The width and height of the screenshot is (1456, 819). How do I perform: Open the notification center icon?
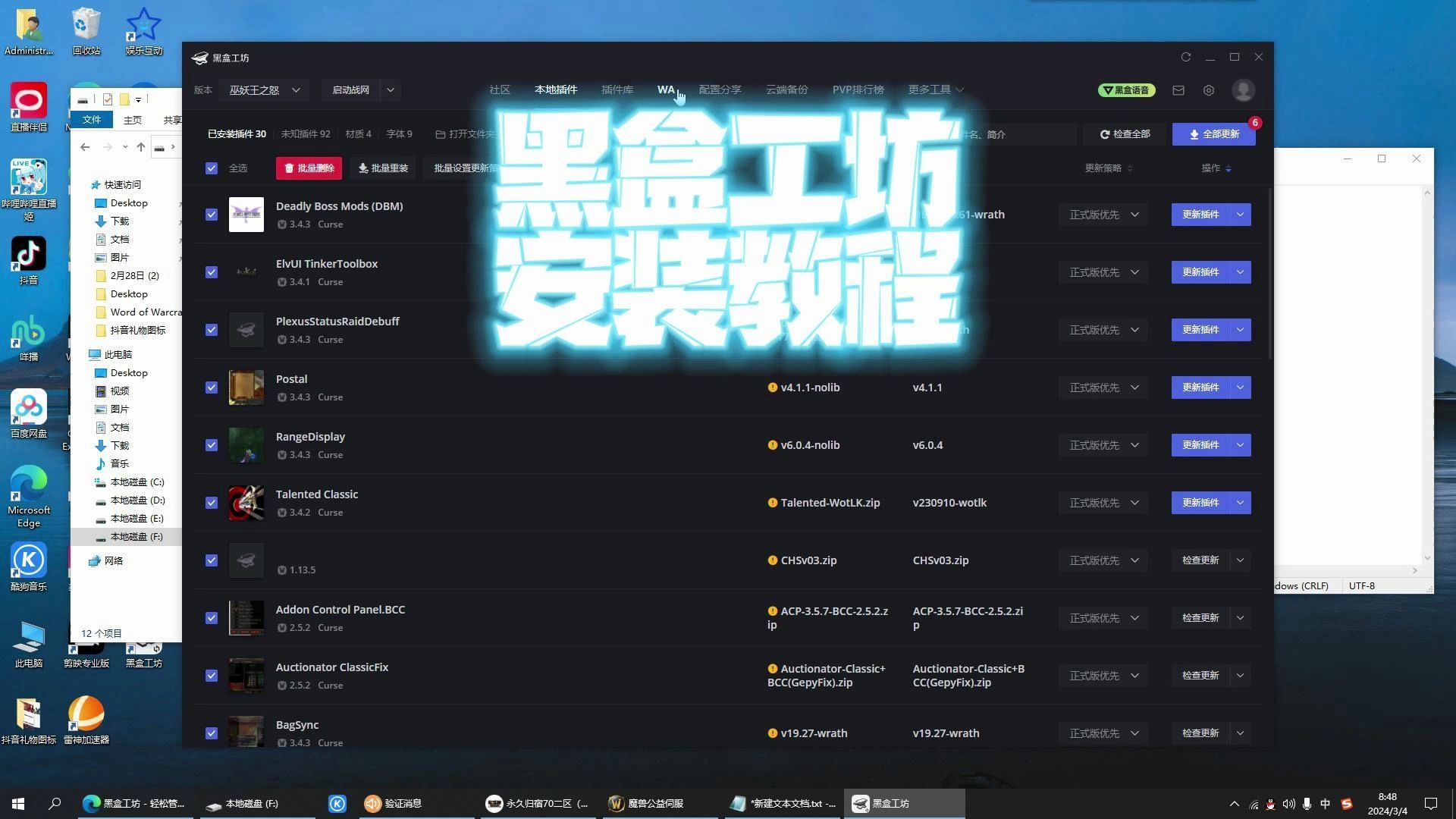[1431, 804]
